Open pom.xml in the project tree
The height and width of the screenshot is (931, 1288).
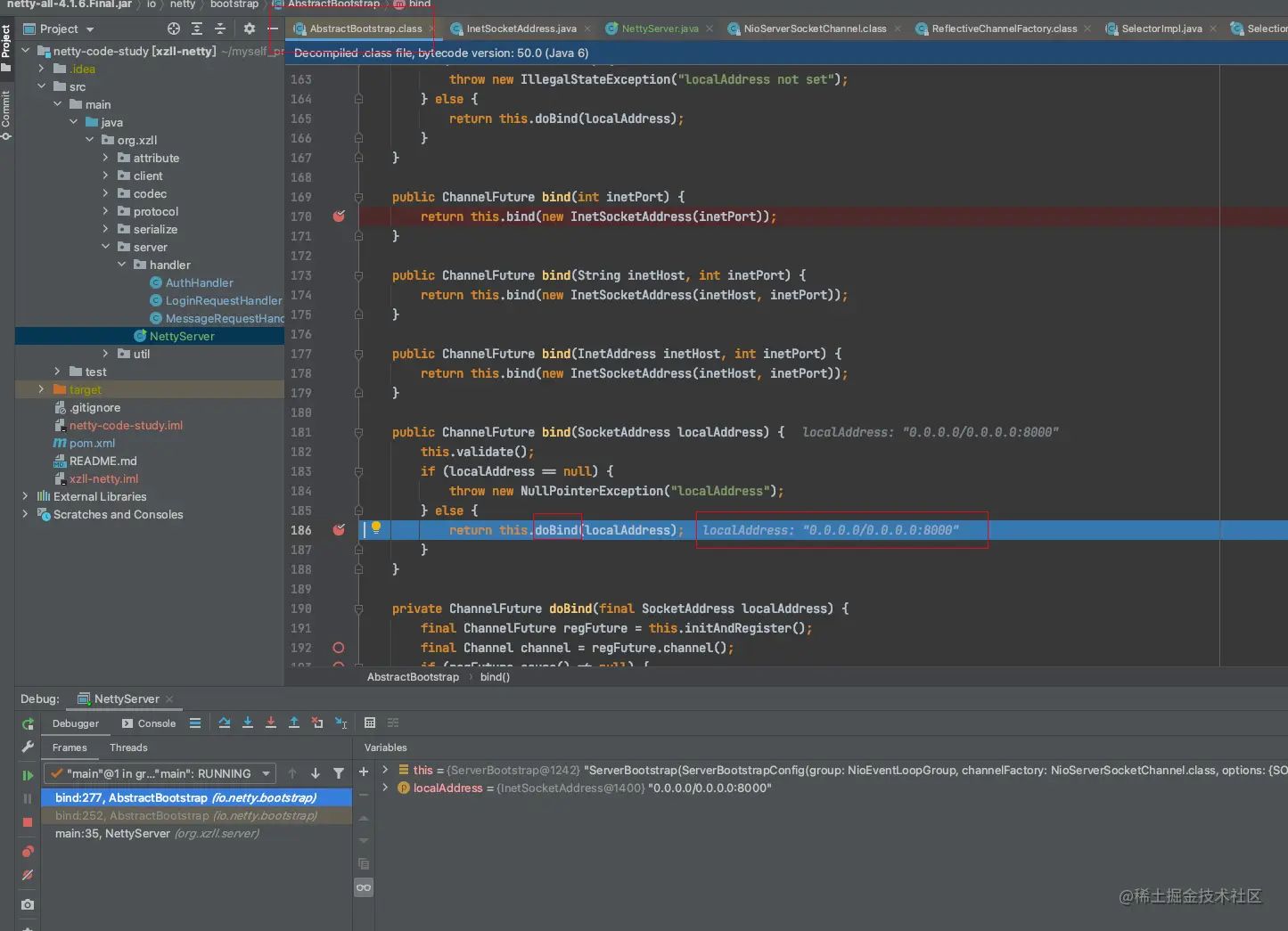point(92,443)
